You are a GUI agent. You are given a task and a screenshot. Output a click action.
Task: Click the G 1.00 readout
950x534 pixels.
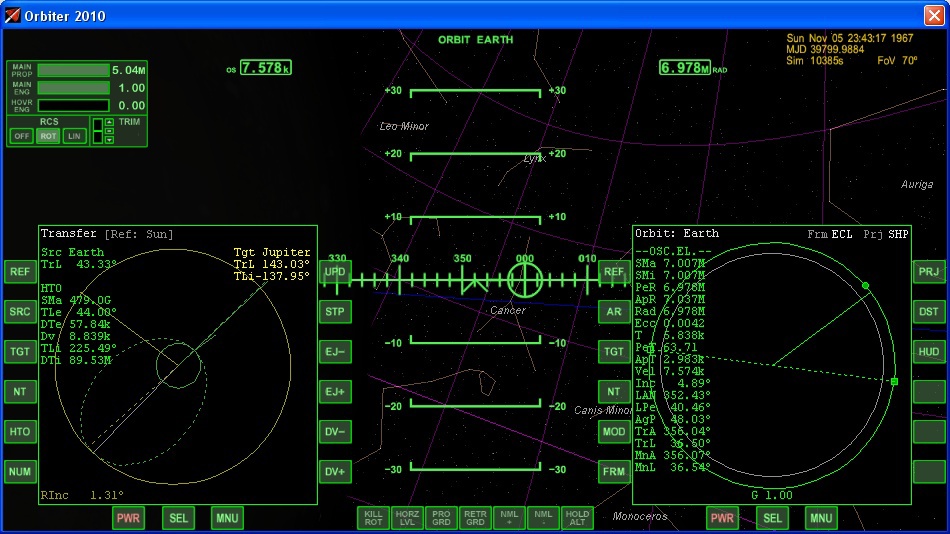pos(772,495)
